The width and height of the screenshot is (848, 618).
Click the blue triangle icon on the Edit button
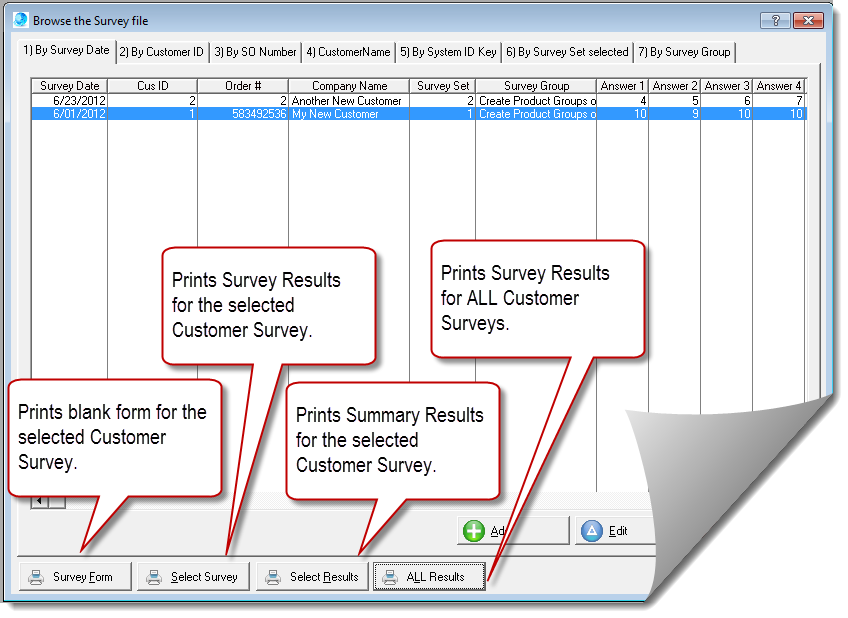[593, 531]
